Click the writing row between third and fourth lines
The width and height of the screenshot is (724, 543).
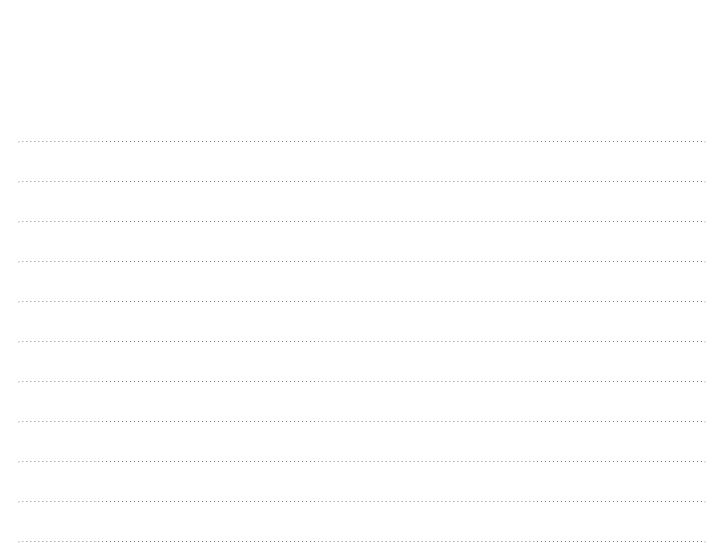coord(362,241)
